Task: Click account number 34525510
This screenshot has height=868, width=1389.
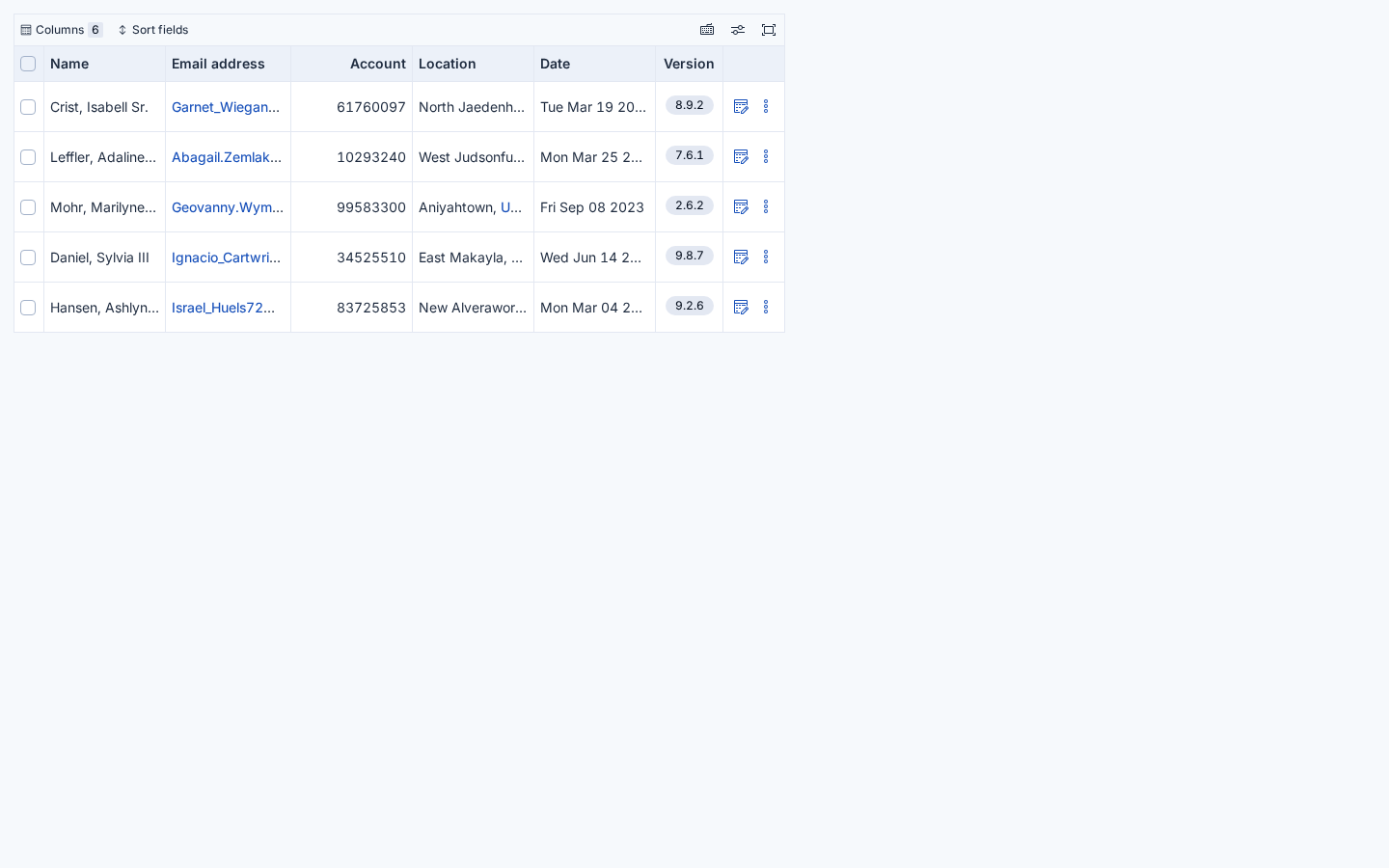Action: [x=371, y=258]
